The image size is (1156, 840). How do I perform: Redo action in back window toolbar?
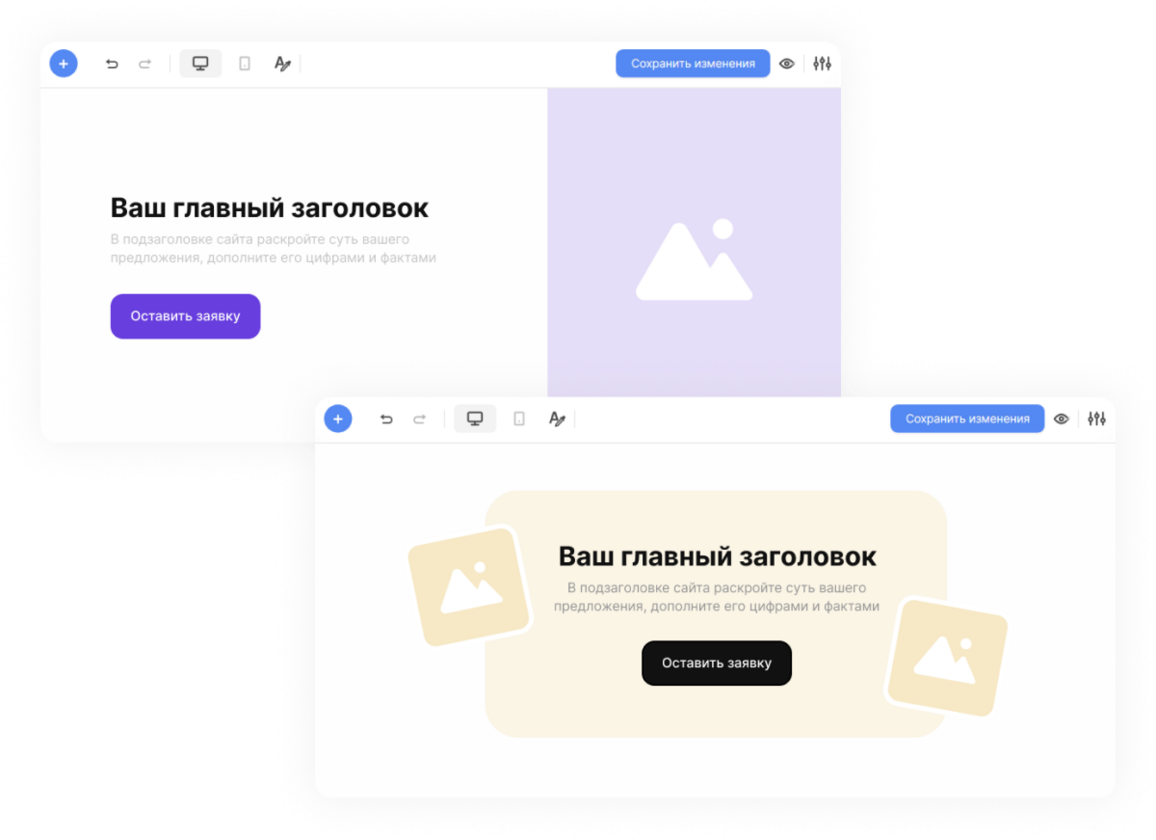point(145,64)
